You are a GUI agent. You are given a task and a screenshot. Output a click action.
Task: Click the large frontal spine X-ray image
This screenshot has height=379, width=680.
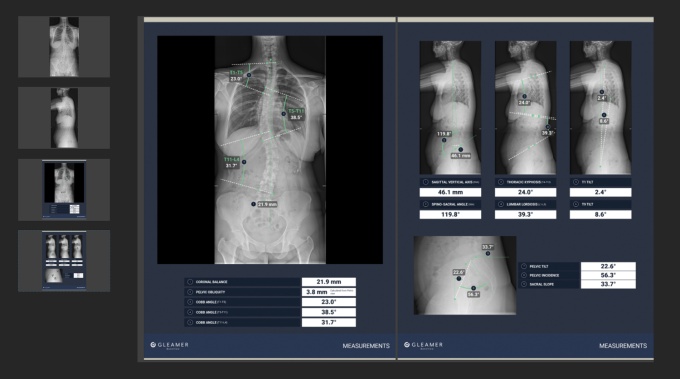[x=270, y=150]
